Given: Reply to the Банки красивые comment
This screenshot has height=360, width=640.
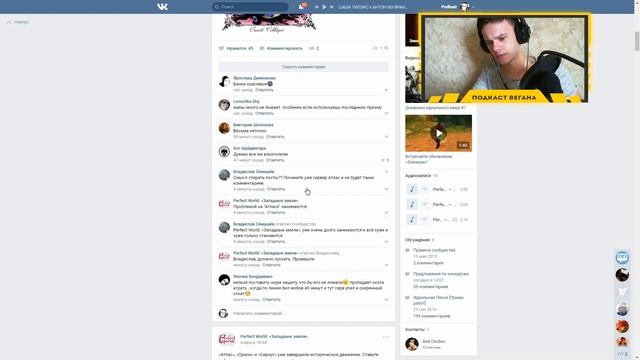Looking at the screenshot, I should coord(264,90).
